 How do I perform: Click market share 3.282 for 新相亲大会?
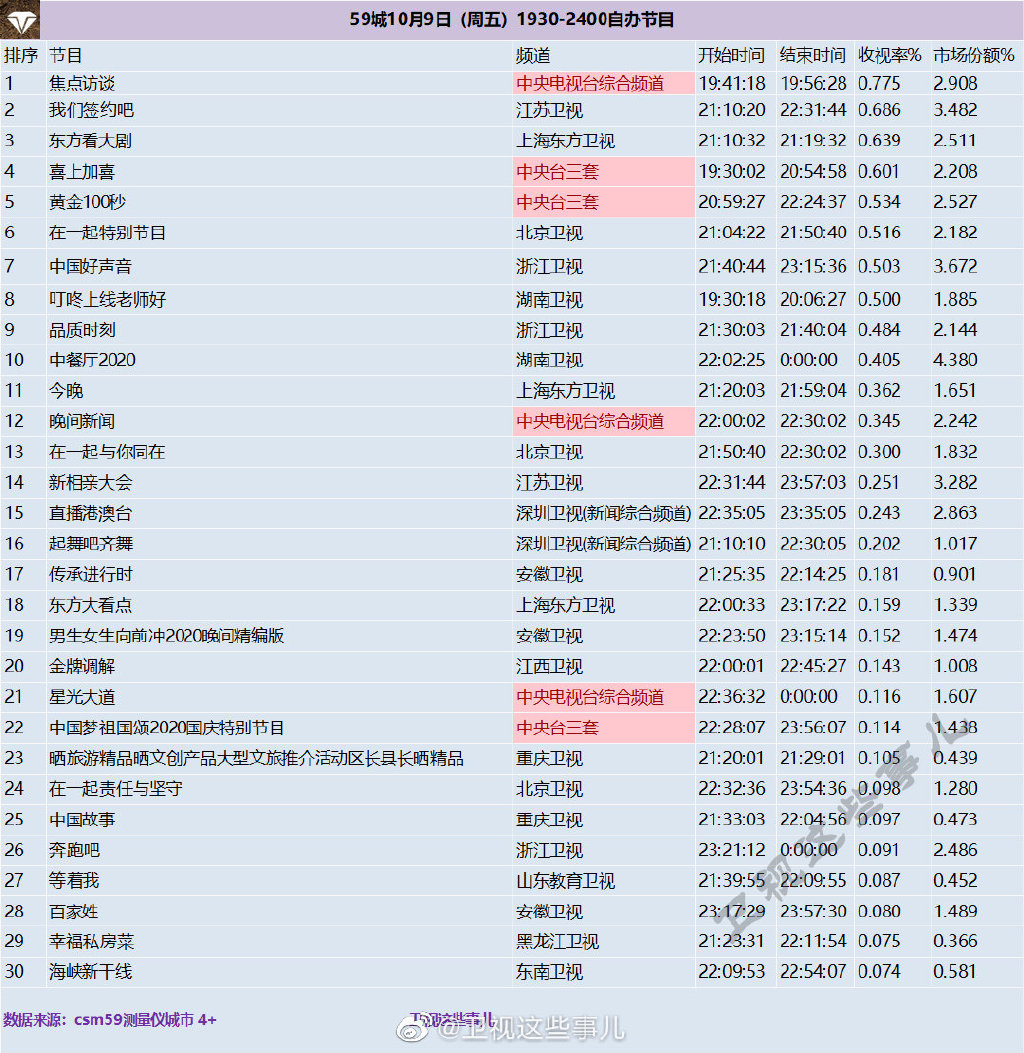955,483
